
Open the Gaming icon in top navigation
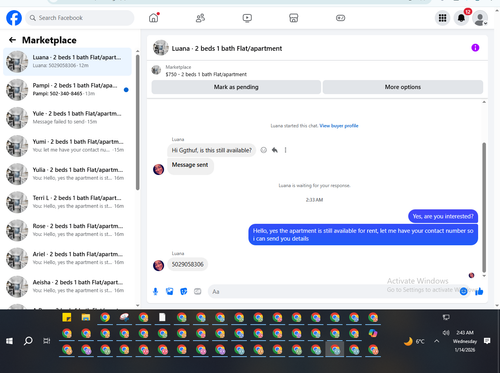coord(340,18)
